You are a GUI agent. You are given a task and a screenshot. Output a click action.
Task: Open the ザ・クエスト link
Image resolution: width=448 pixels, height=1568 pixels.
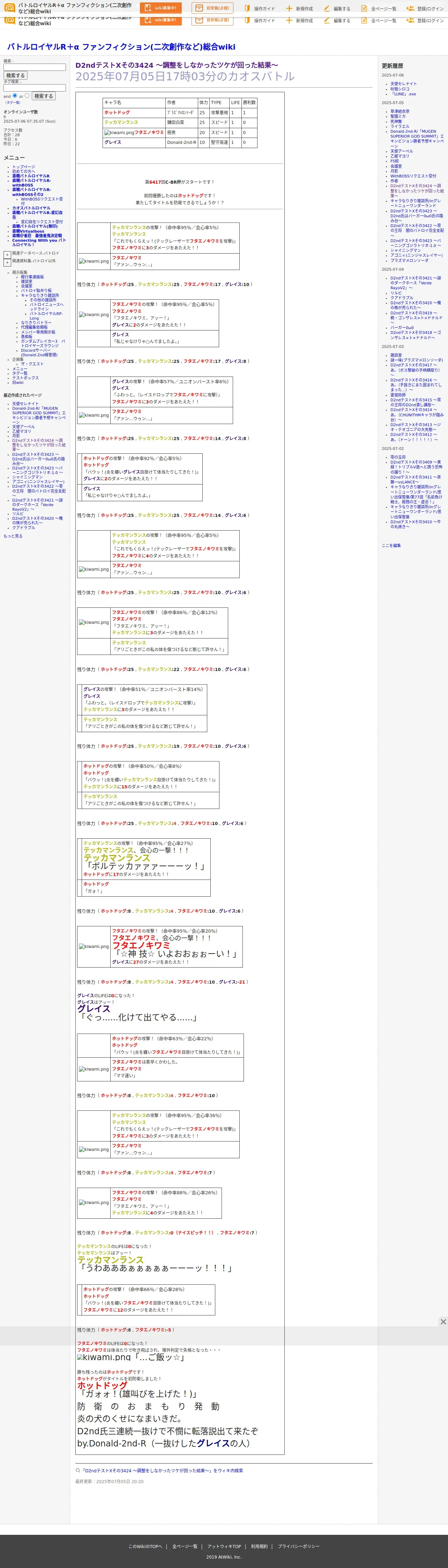tap(32, 364)
